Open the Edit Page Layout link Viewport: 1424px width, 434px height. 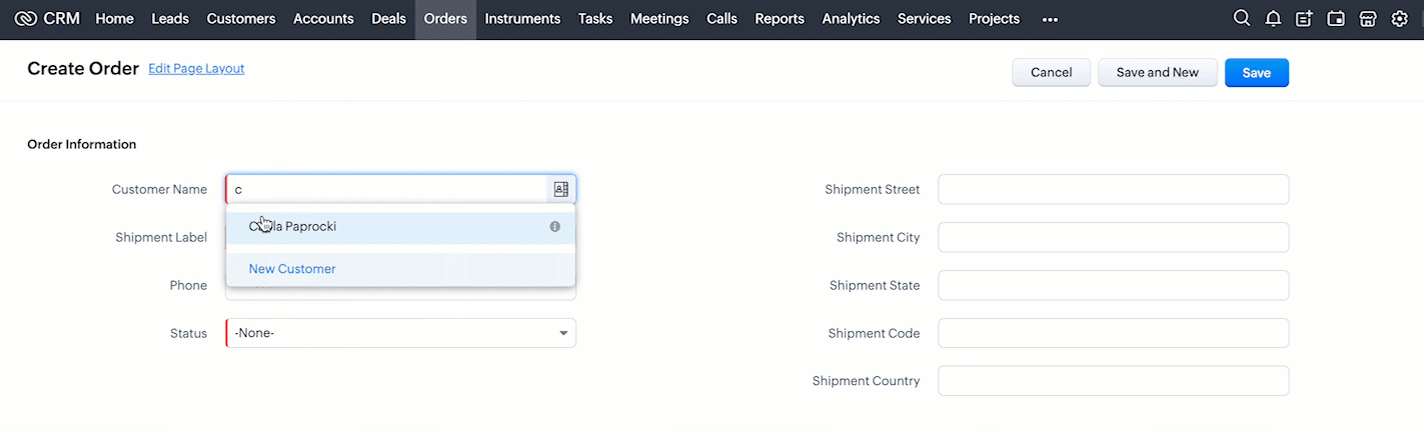click(196, 69)
